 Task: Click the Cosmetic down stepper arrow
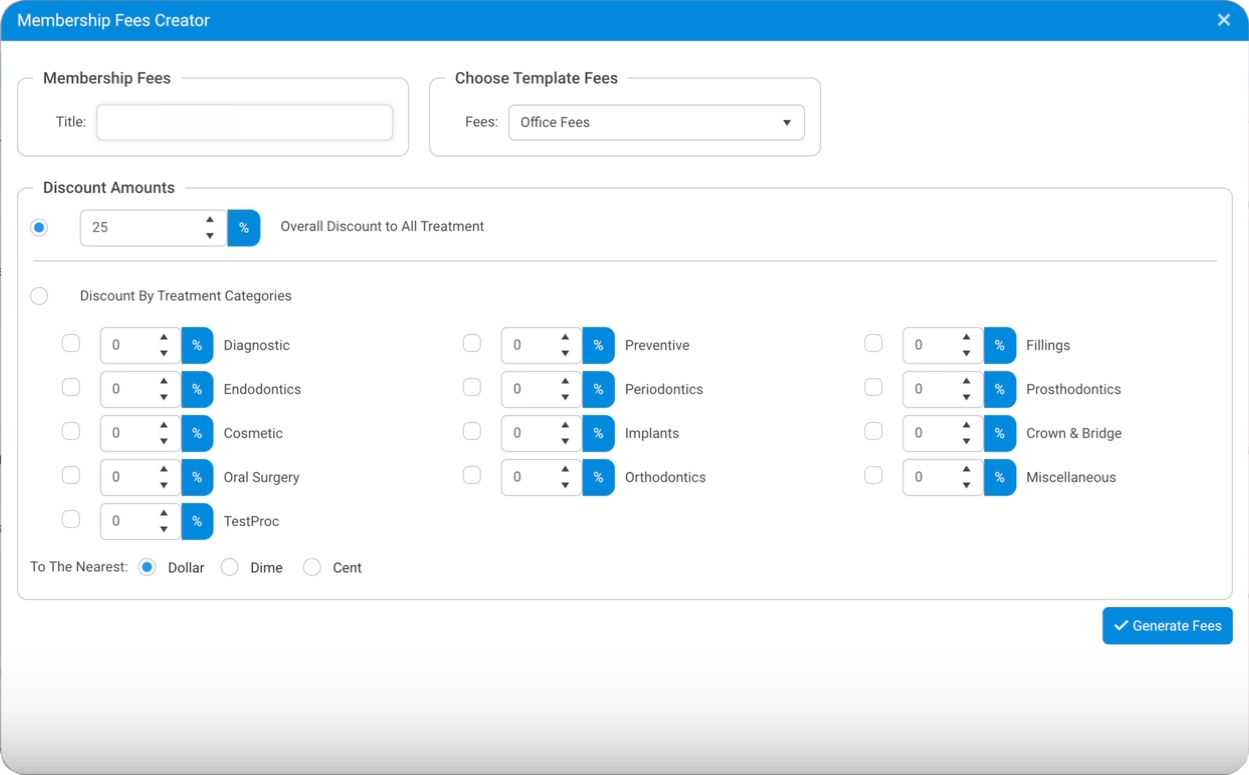point(164,439)
